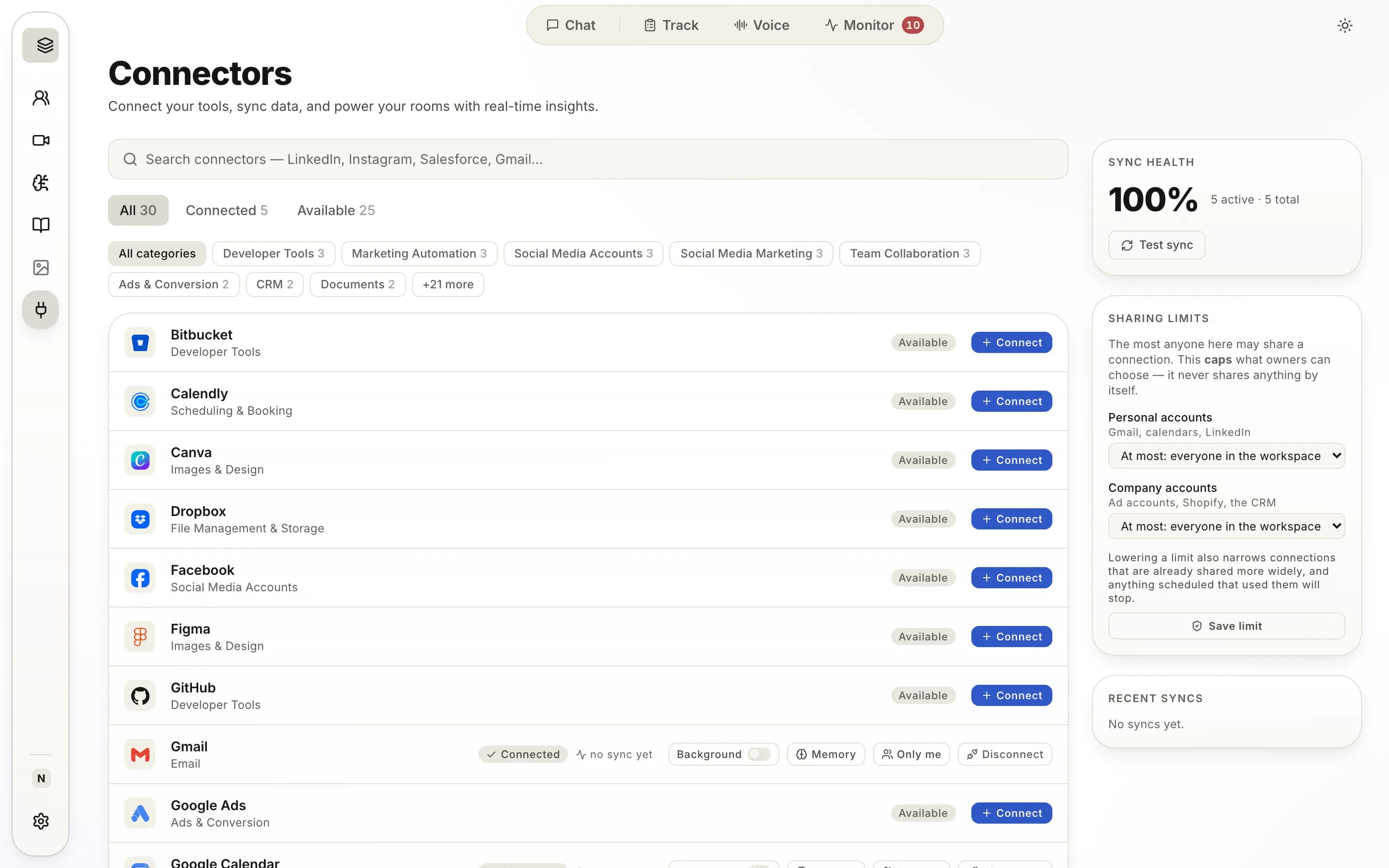Click the '5 active · 5 total' text
Image resolution: width=1389 pixels, height=868 pixels.
[x=1255, y=200]
